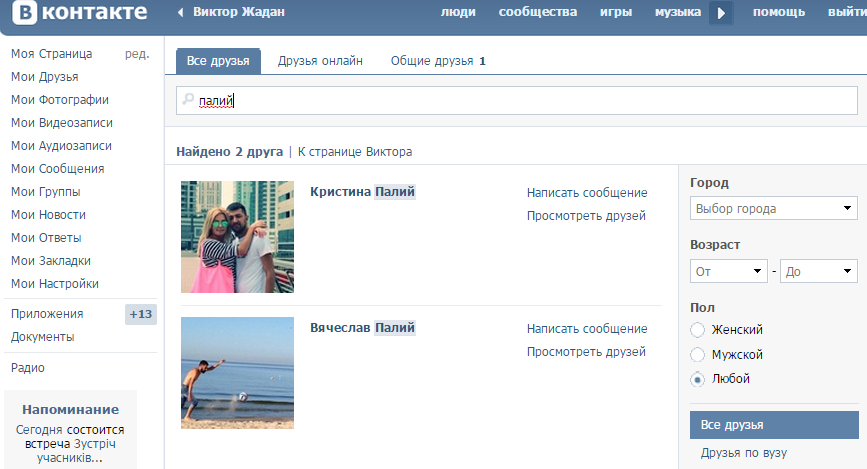Viewport: 867px width, 469px height.
Task: Select the Женский gender radio button
Action: (697, 329)
